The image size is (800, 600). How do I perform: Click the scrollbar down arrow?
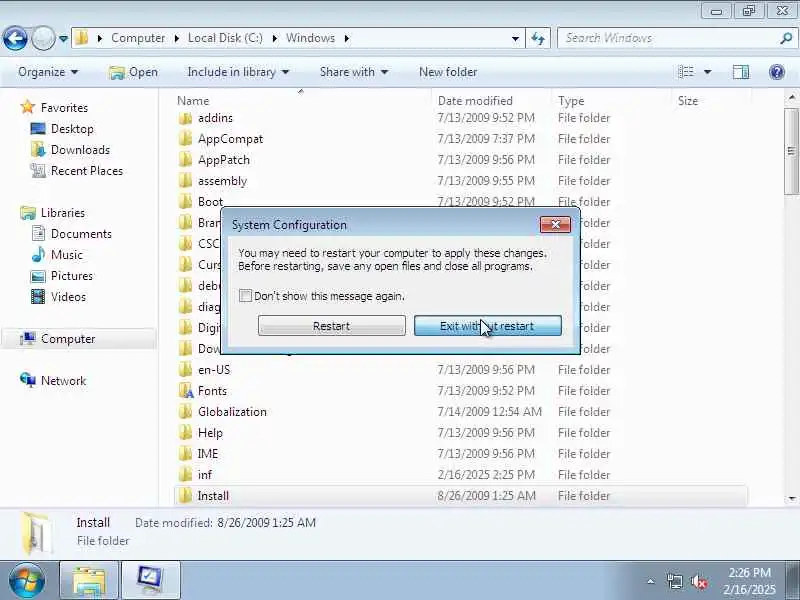pyautogui.click(x=791, y=498)
